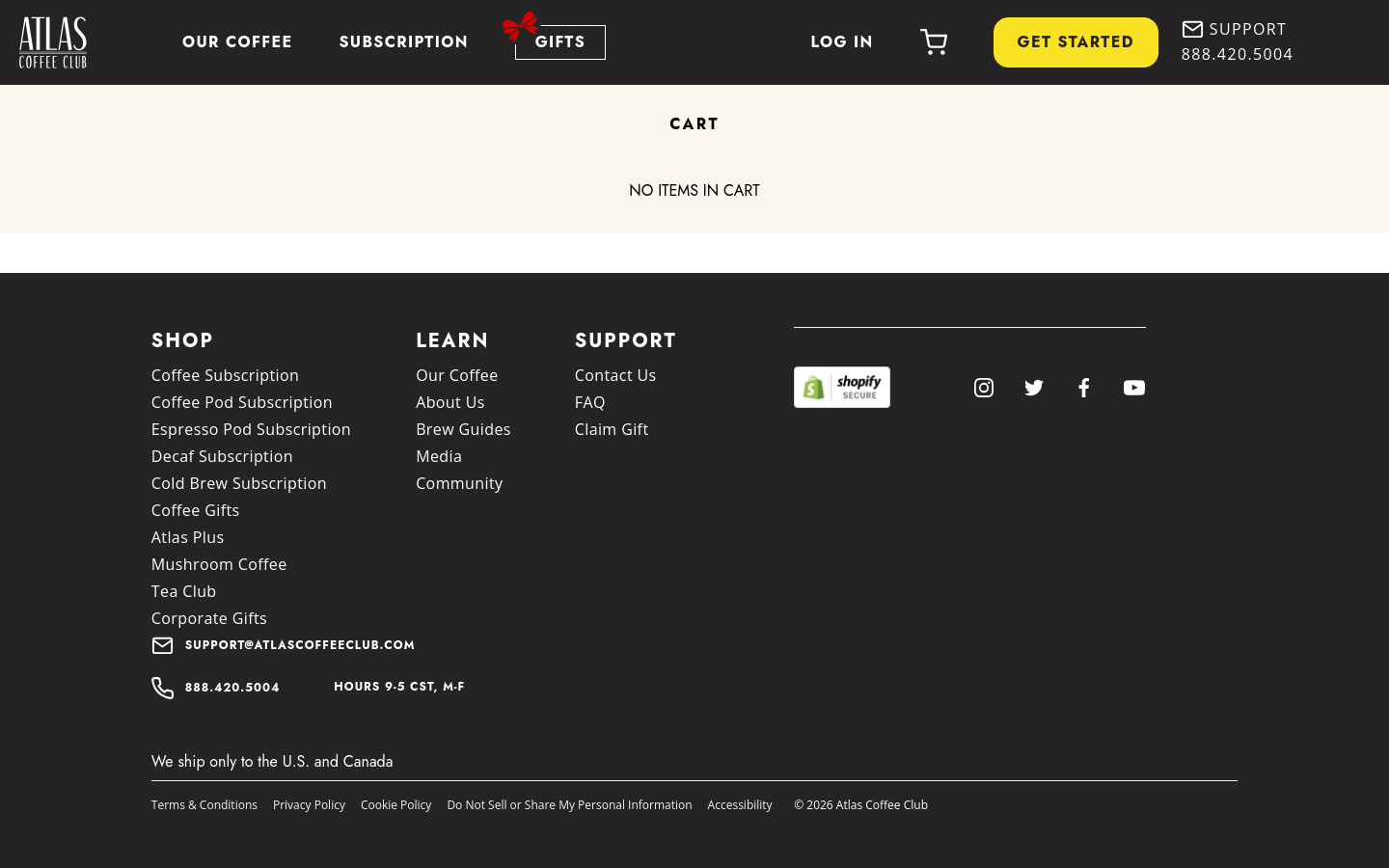Open the FAQ link

pos(590,402)
